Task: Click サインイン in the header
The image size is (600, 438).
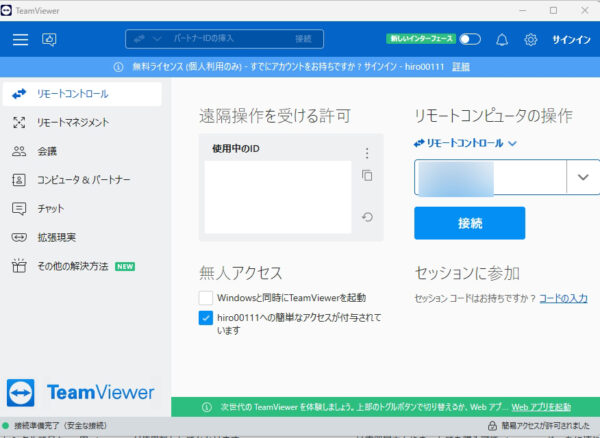Action: [571, 39]
